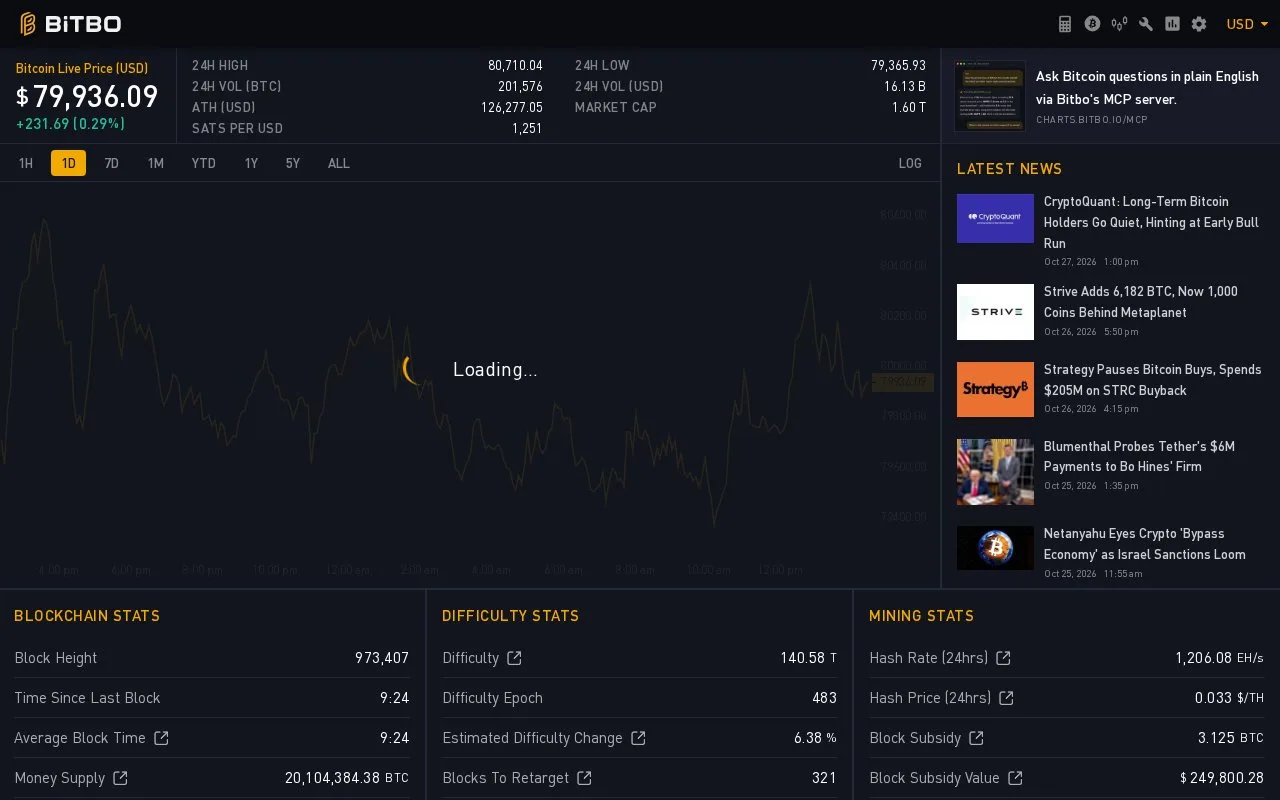Open external link icon beside Block Subsidy Value
The height and width of the screenshot is (800, 1280).
point(1015,778)
